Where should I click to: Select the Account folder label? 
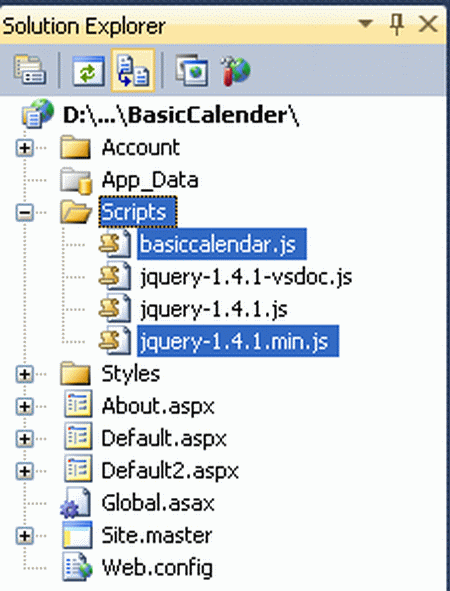click(141, 147)
